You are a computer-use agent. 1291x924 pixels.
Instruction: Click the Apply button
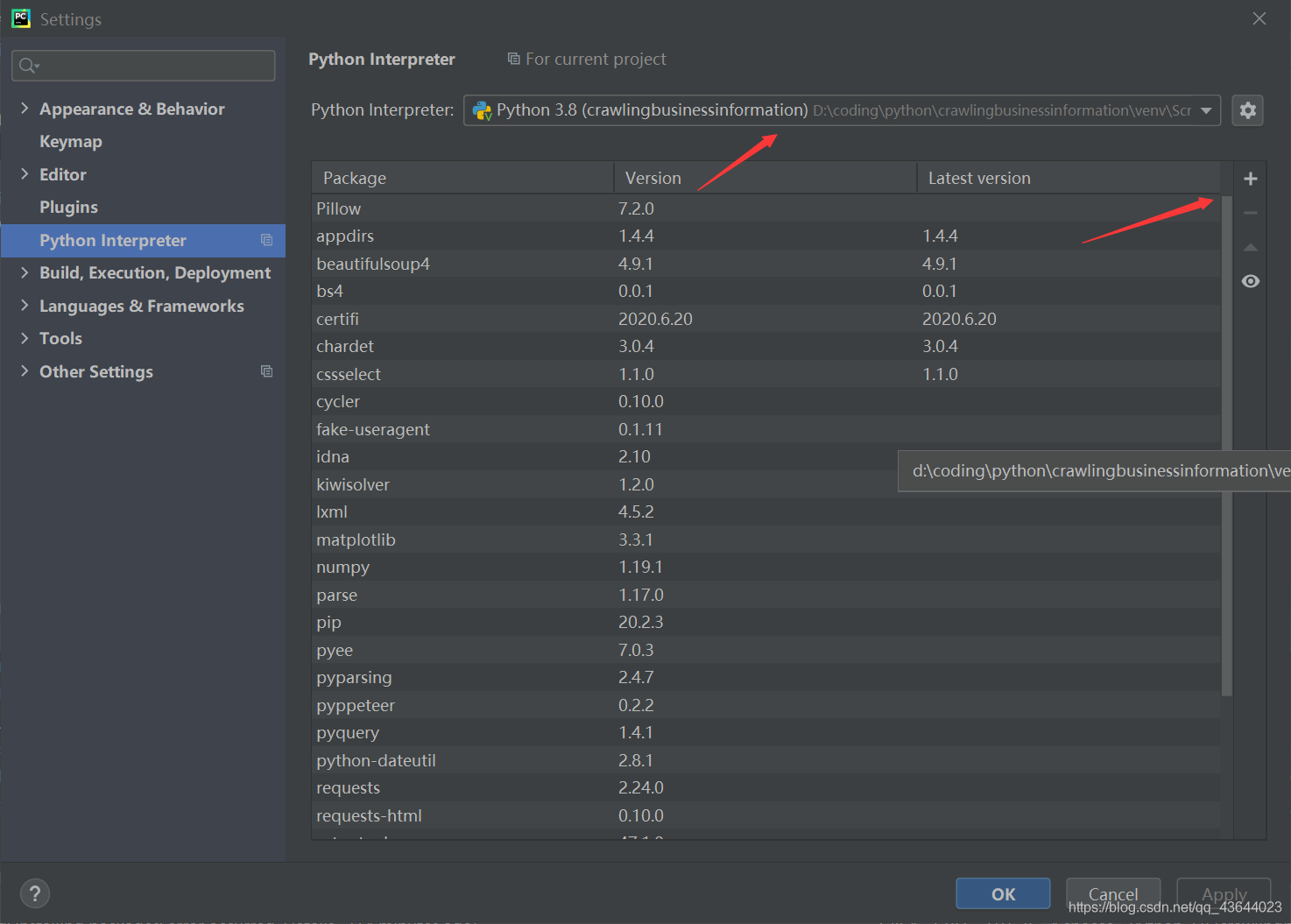pos(1224,893)
